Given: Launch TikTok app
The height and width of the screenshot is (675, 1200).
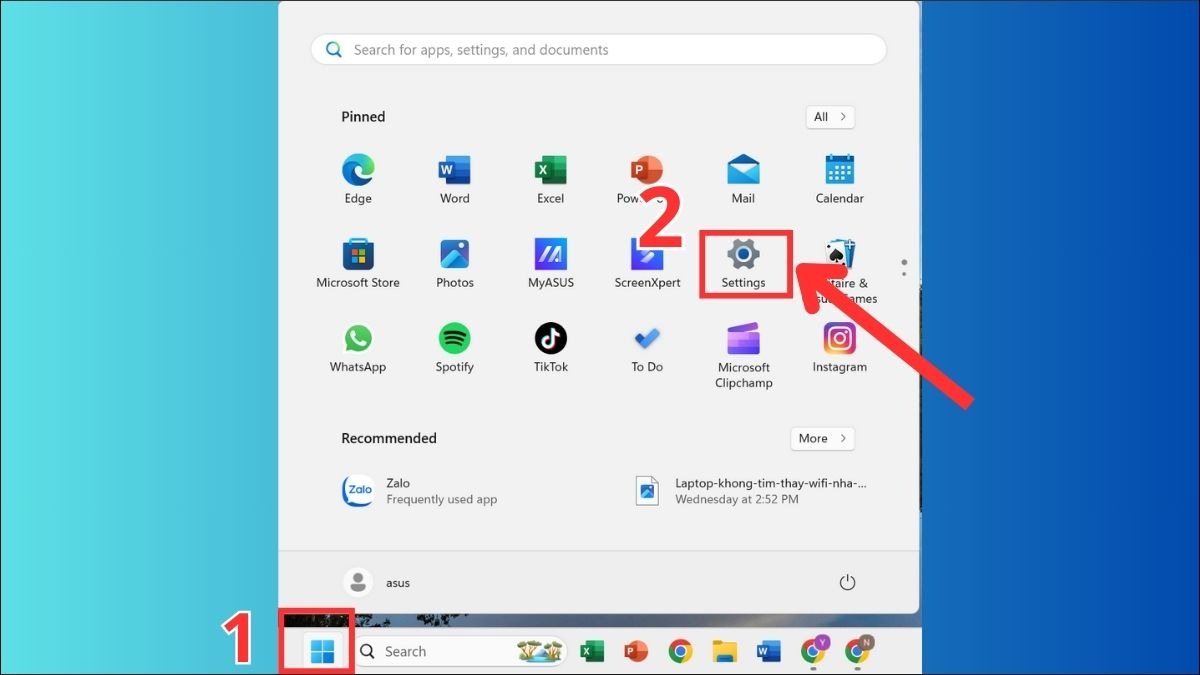Looking at the screenshot, I should coord(551,348).
